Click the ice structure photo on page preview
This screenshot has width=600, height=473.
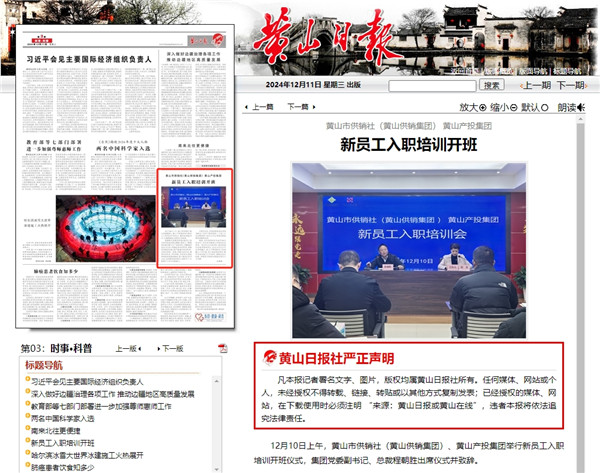tap(106, 228)
